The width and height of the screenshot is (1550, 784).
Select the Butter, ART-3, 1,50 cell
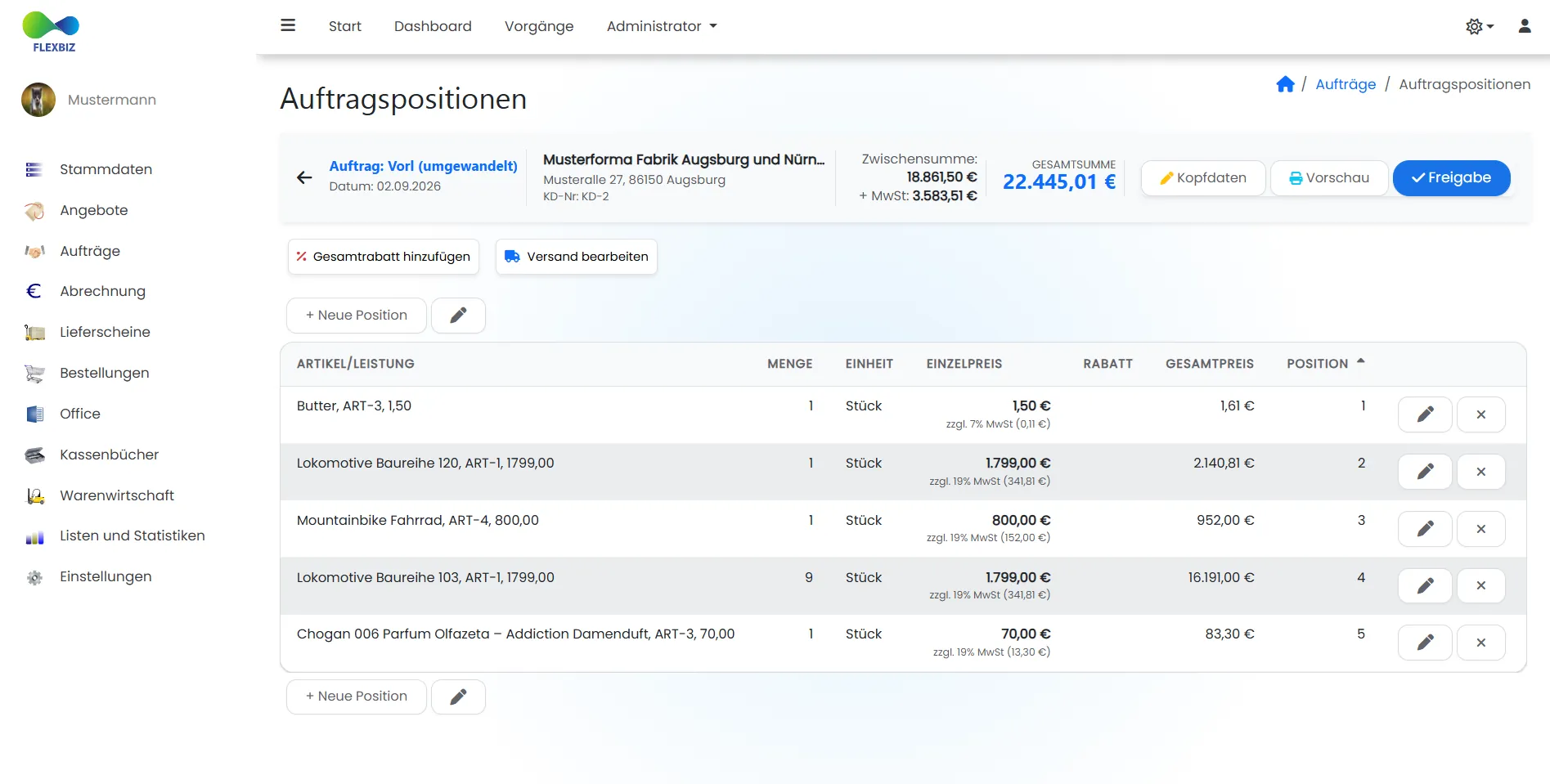point(353,405)
